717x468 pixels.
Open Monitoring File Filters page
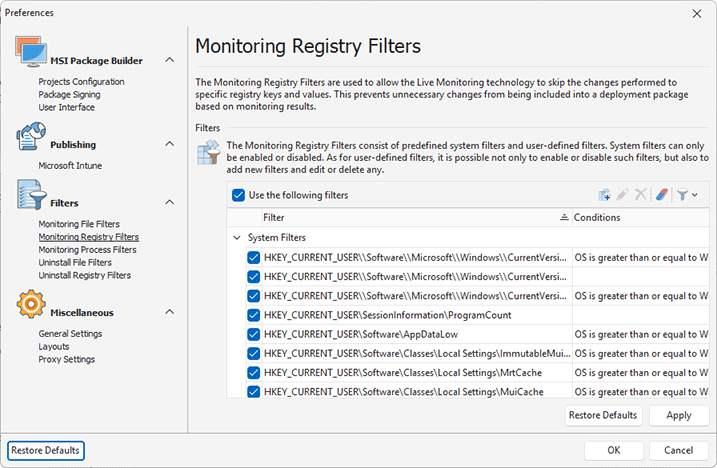(78, 224)
